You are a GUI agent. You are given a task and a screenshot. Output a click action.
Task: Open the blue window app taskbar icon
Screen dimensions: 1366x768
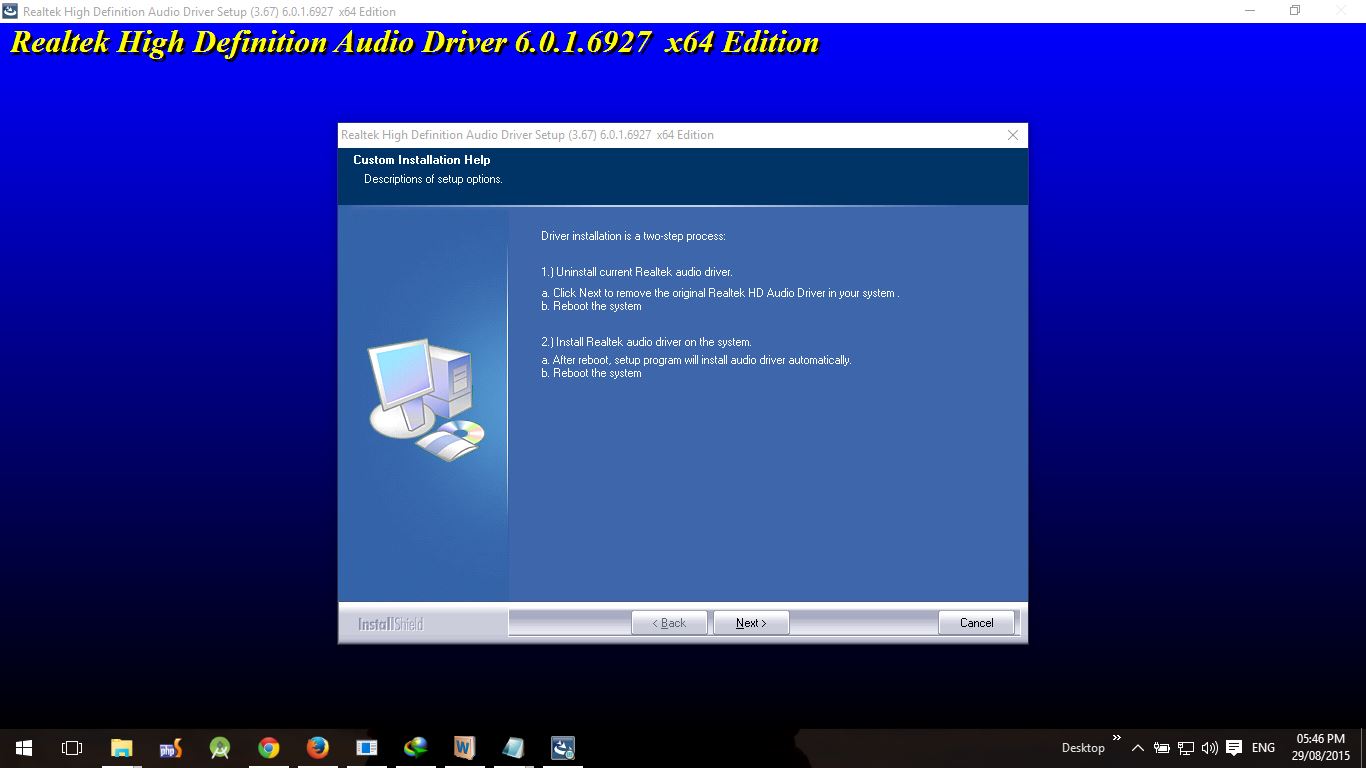pyautogui.click(x=366, y=748)
